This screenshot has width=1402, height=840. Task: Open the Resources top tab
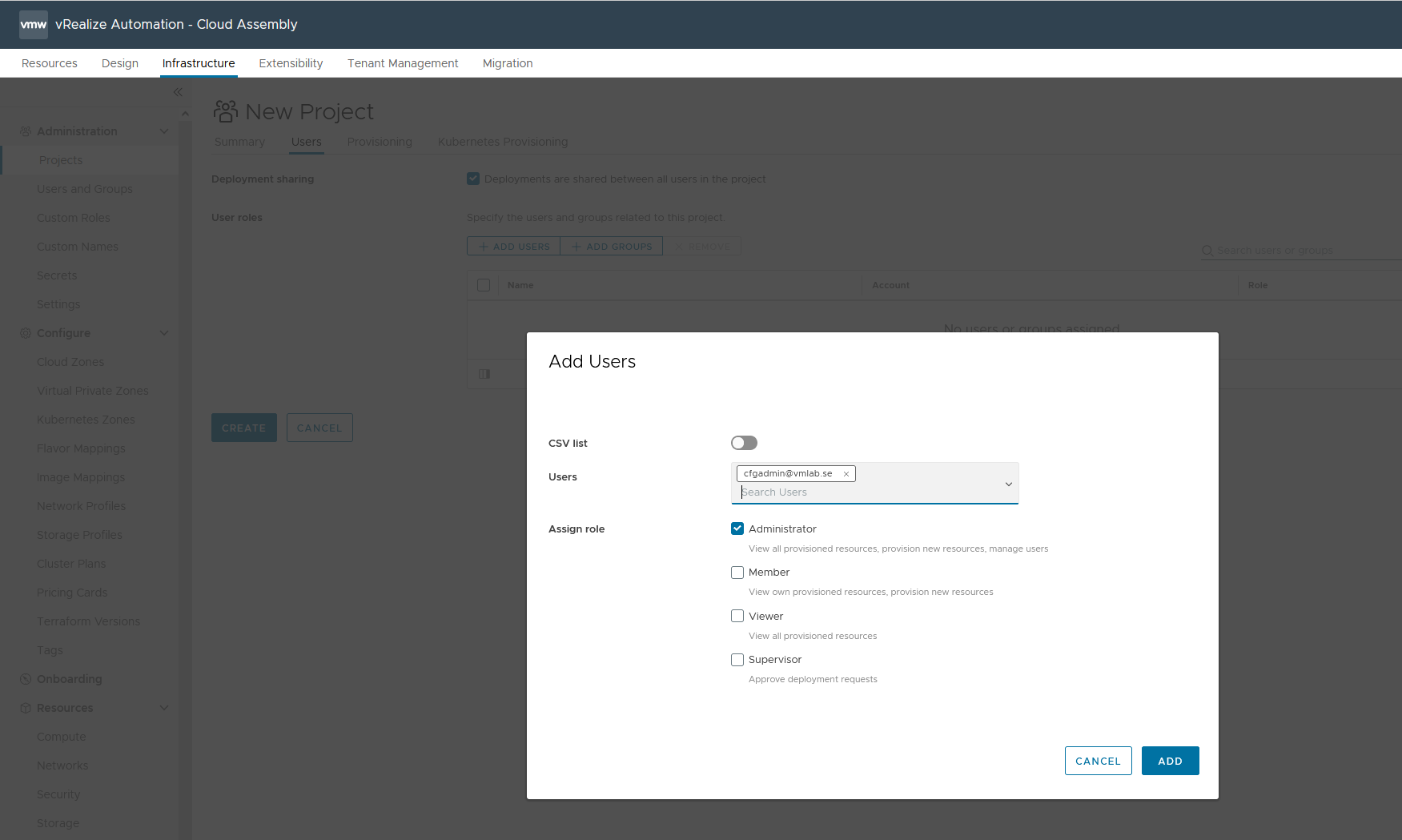50,63
